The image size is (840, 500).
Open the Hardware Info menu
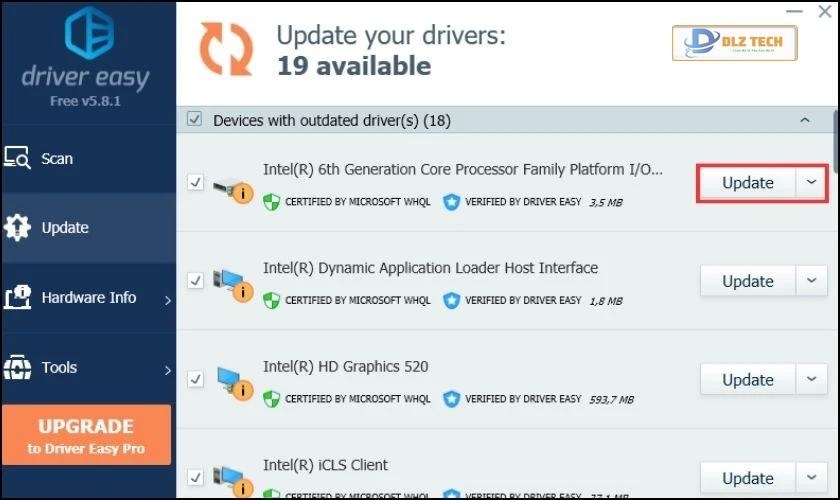click(x=88, y=297)
